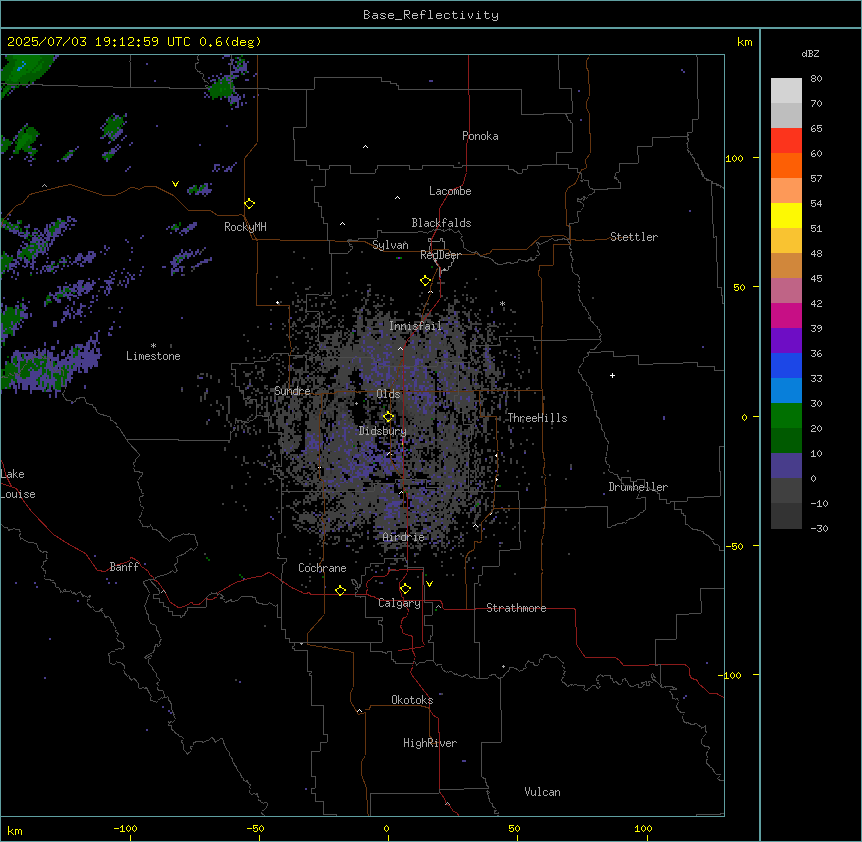The width and height of the screenshot is (862, 842).
Task: Click the Olds town label
Action: click(x=388, y=394)
